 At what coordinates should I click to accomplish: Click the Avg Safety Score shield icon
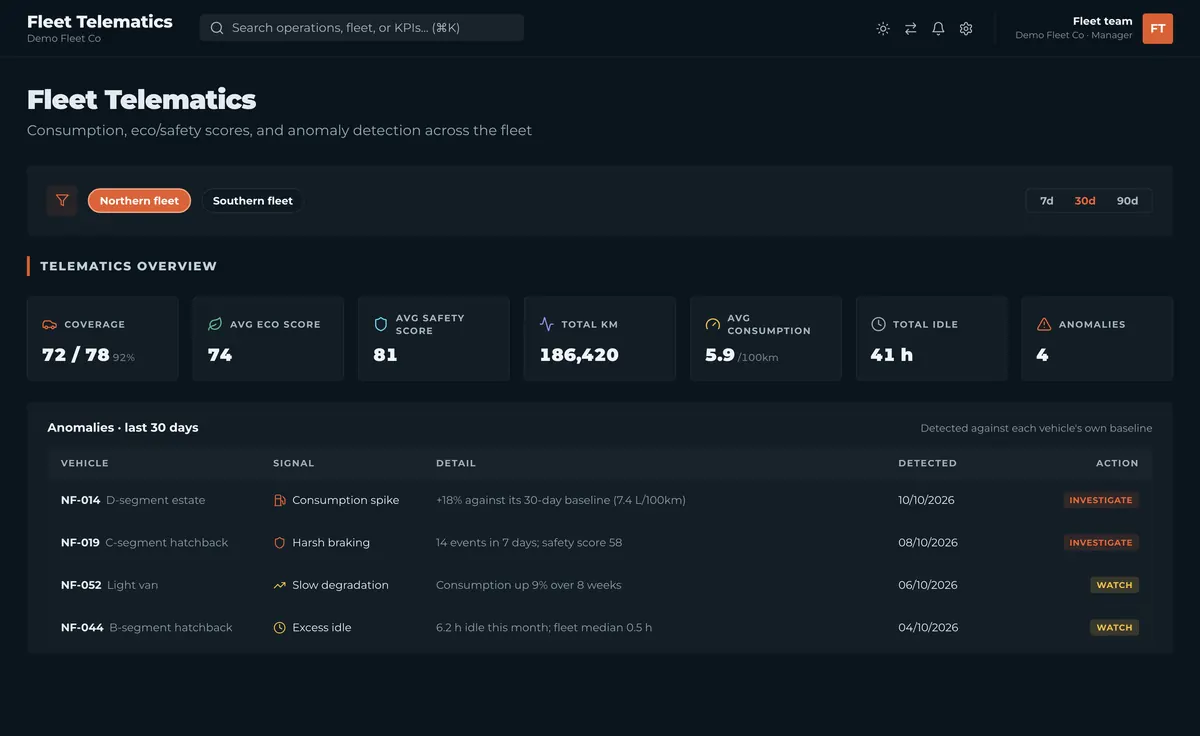click(x=381, y=324)
